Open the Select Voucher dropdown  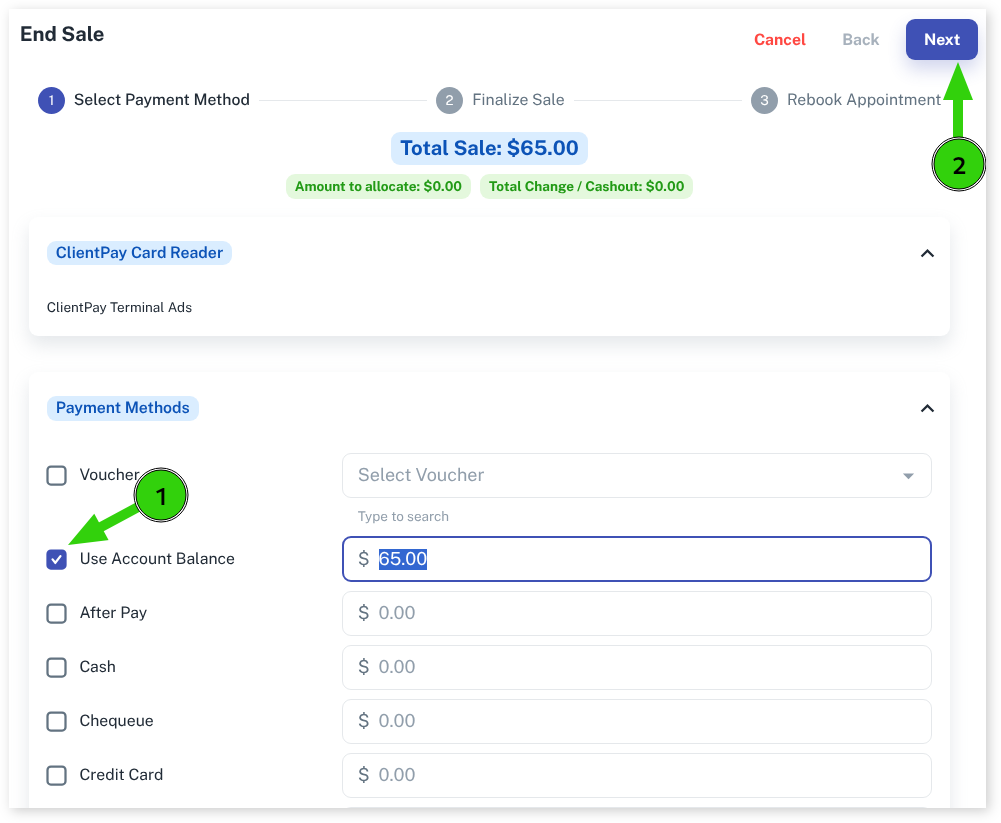[636, 475]
